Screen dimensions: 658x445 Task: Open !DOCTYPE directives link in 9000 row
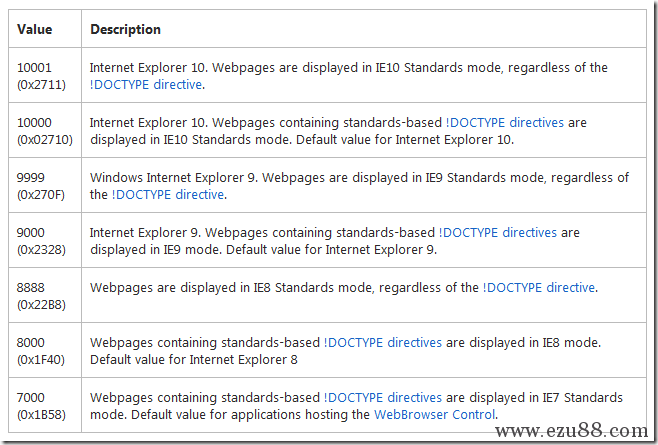coord(498,233)
